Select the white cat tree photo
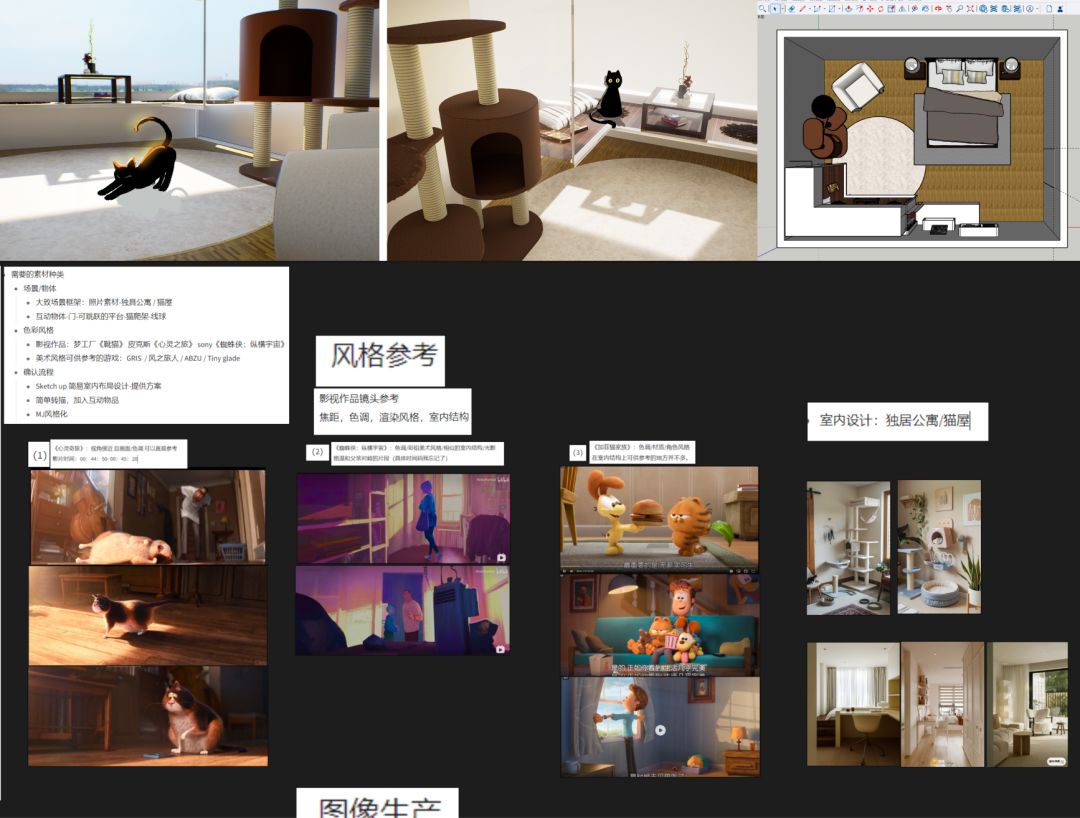1080x818 pixels. (x=849, y=547)
